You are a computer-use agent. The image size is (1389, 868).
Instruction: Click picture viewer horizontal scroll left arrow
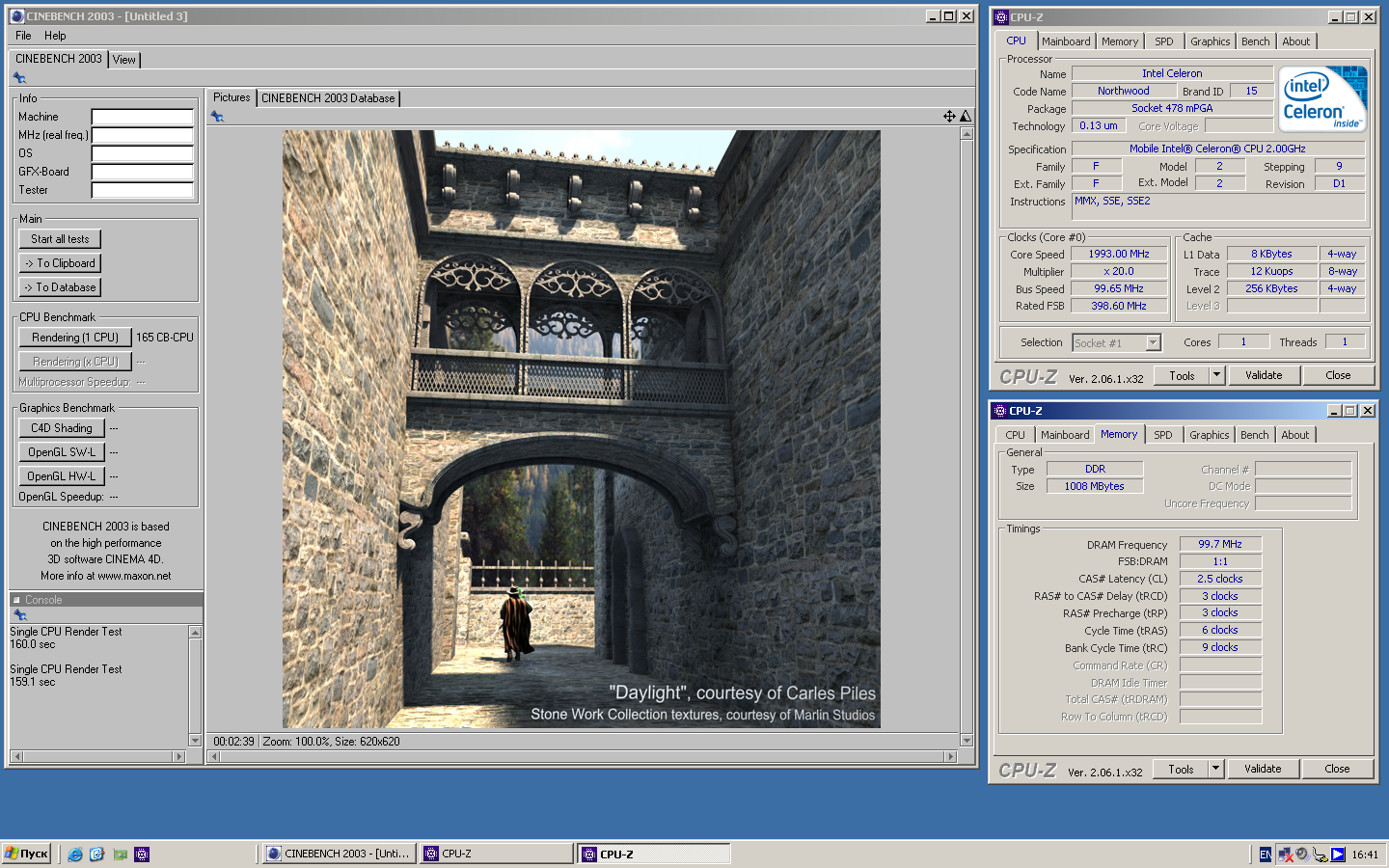coord(214,757)
